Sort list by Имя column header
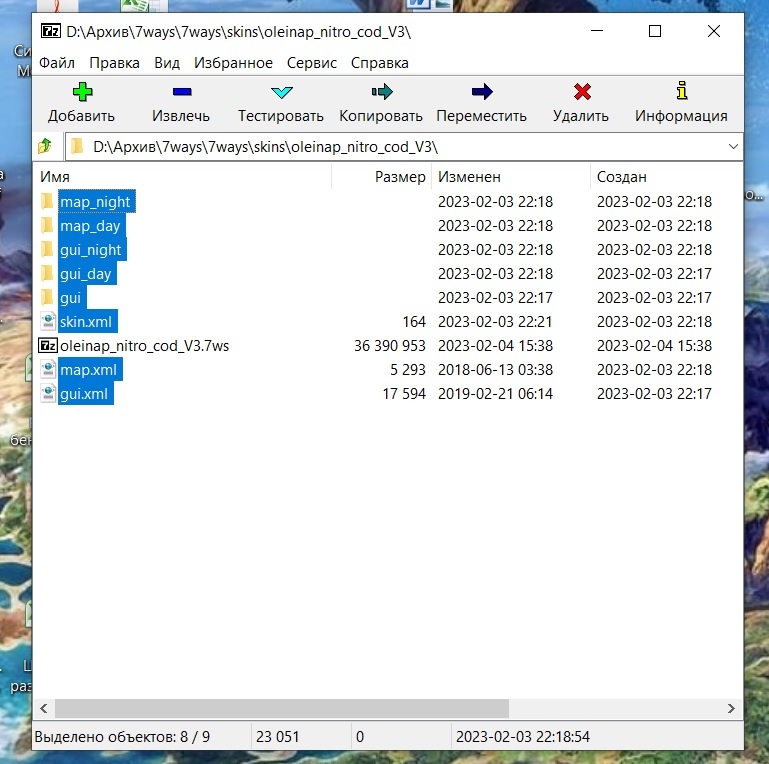Screen dimensions: 769x764 pos(180,177)
